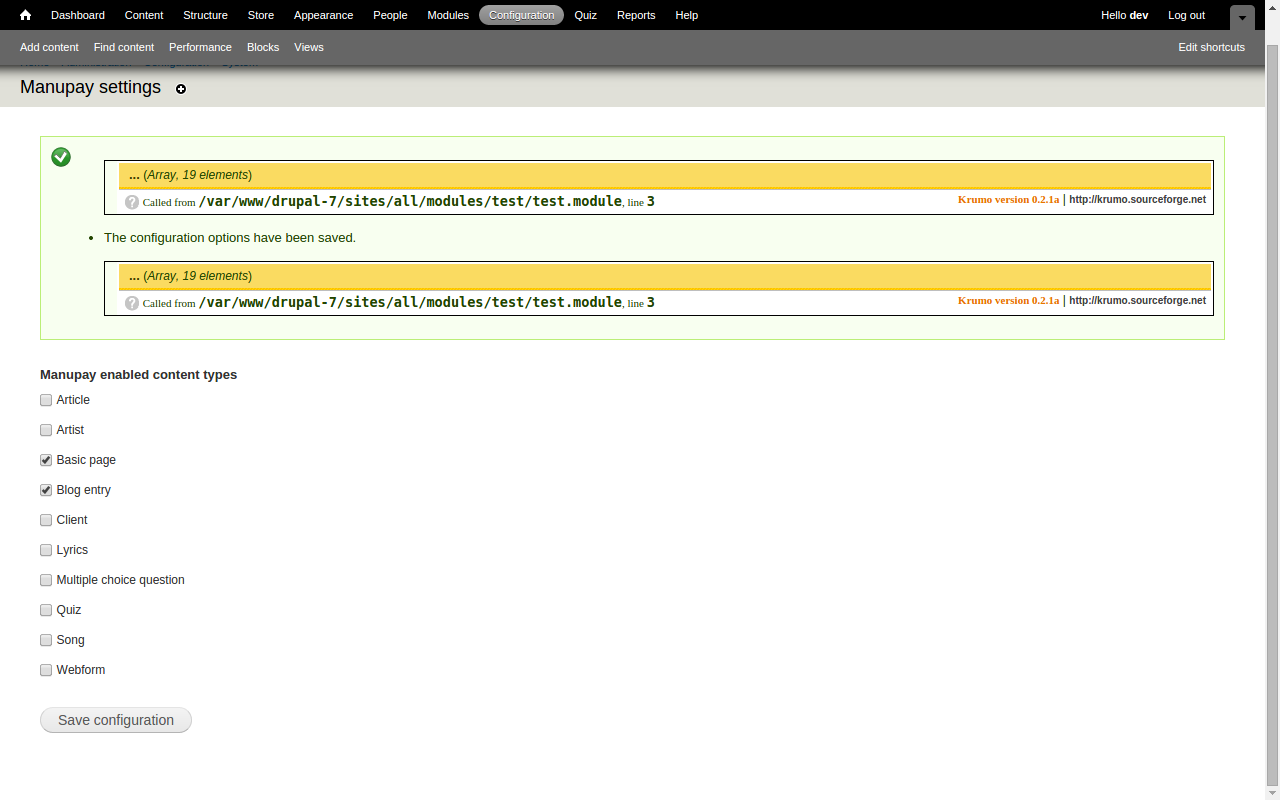Select the Webform checkbox
The image size is (1280, 800).
[x=46, y=670]
